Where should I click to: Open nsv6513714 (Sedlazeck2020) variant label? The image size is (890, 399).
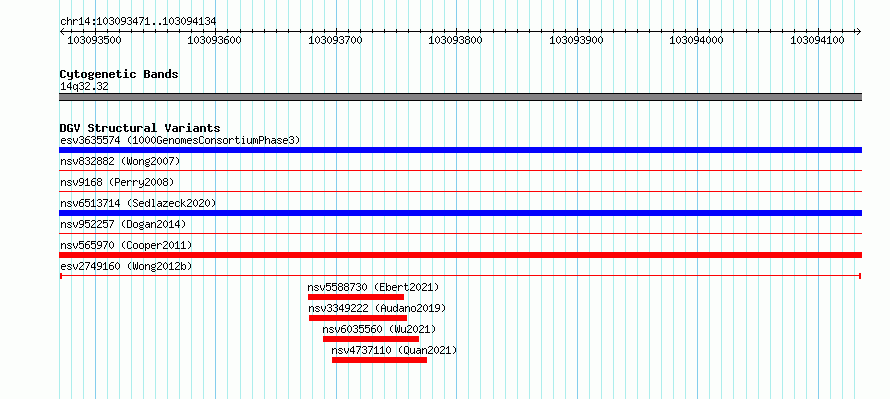point(138,203)
